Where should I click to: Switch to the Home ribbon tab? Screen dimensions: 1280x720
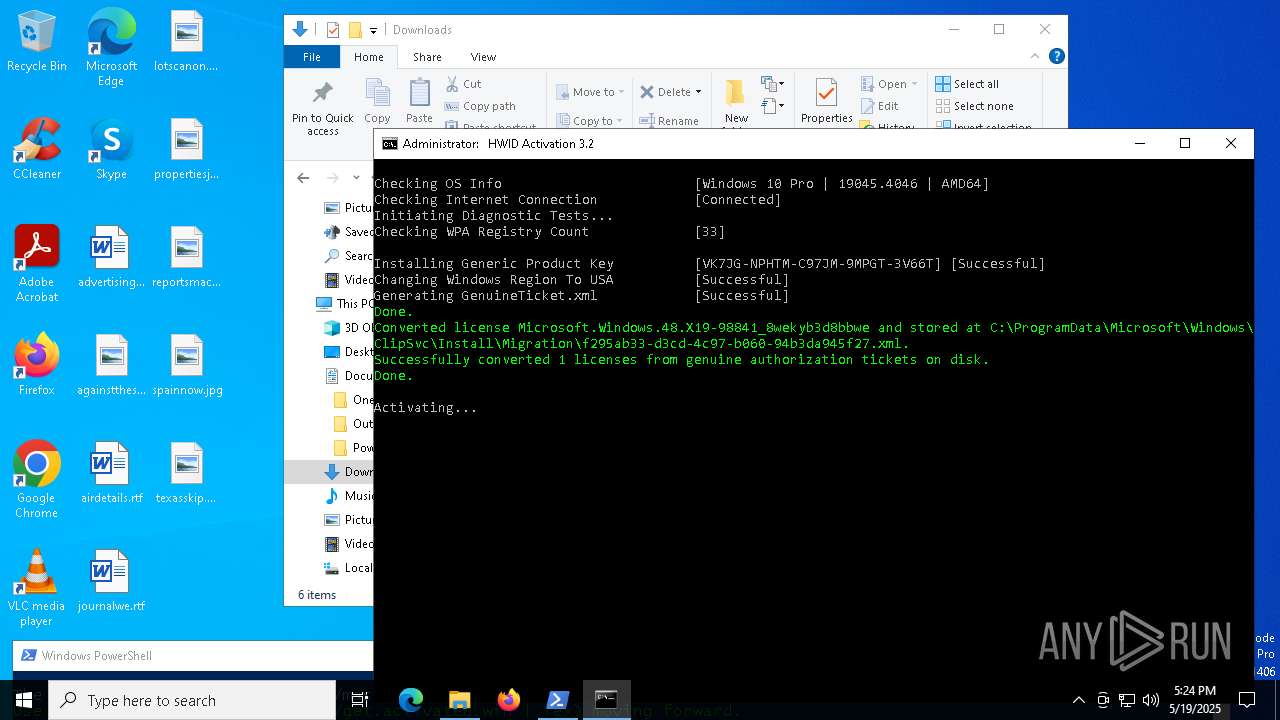click(368, 57)
